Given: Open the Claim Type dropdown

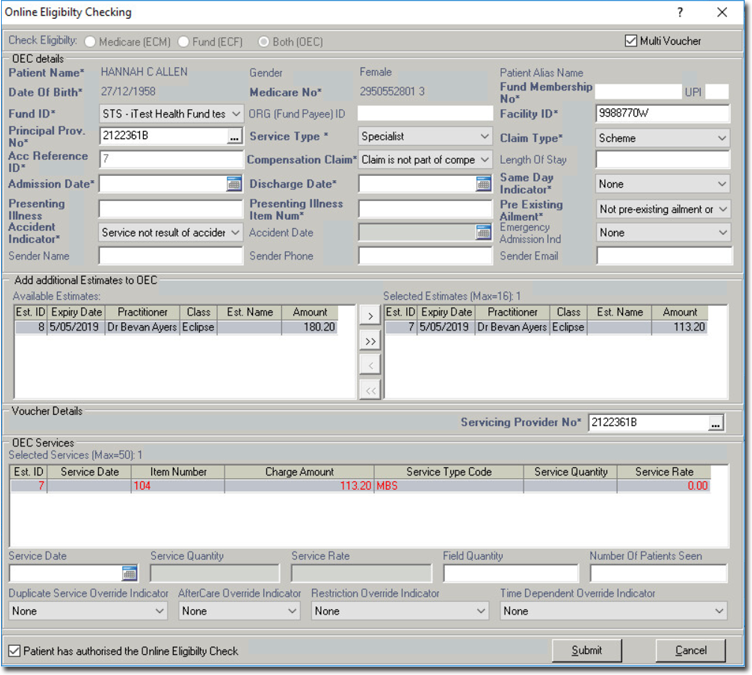Looking at the screenshot, I should click(x=722, y=138).
